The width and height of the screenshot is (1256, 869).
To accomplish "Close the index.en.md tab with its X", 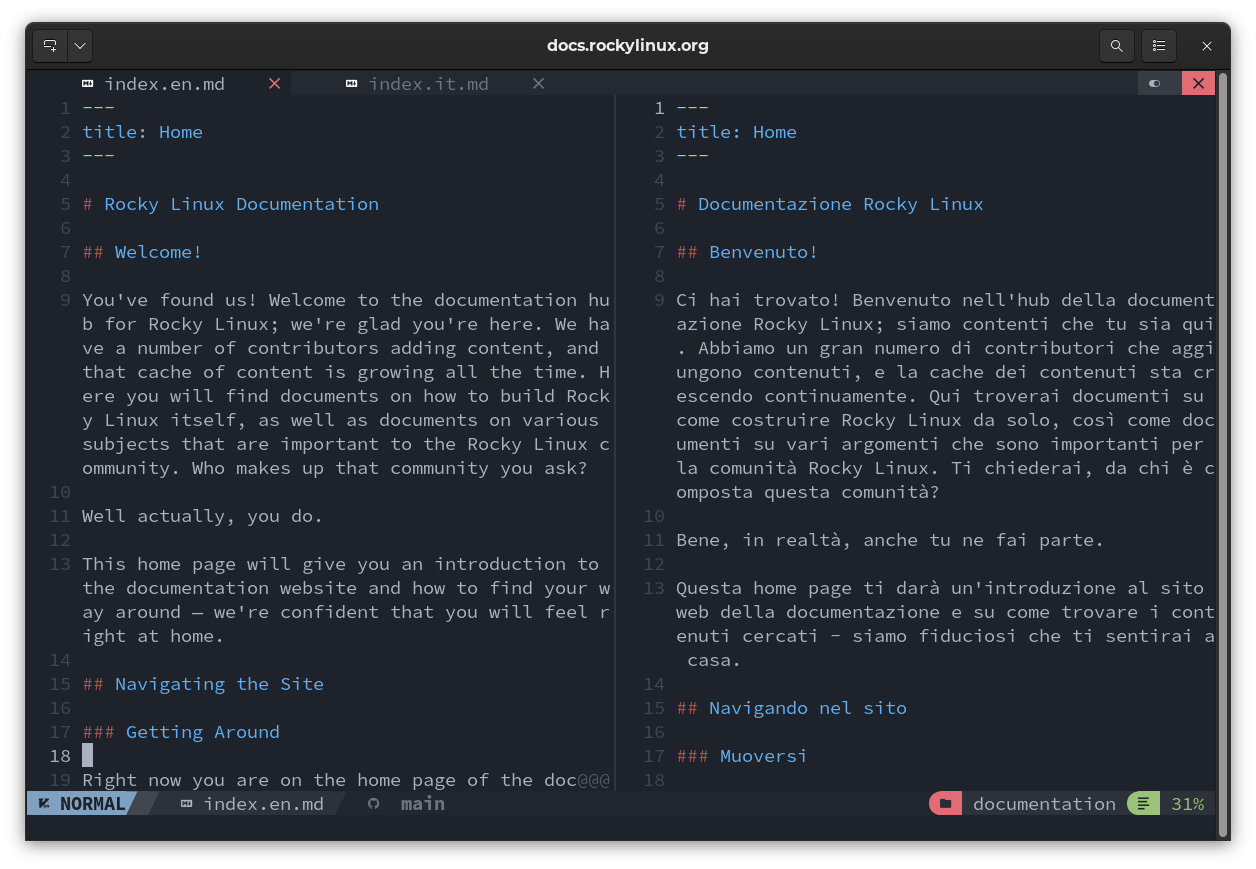I will coord(274,83).
